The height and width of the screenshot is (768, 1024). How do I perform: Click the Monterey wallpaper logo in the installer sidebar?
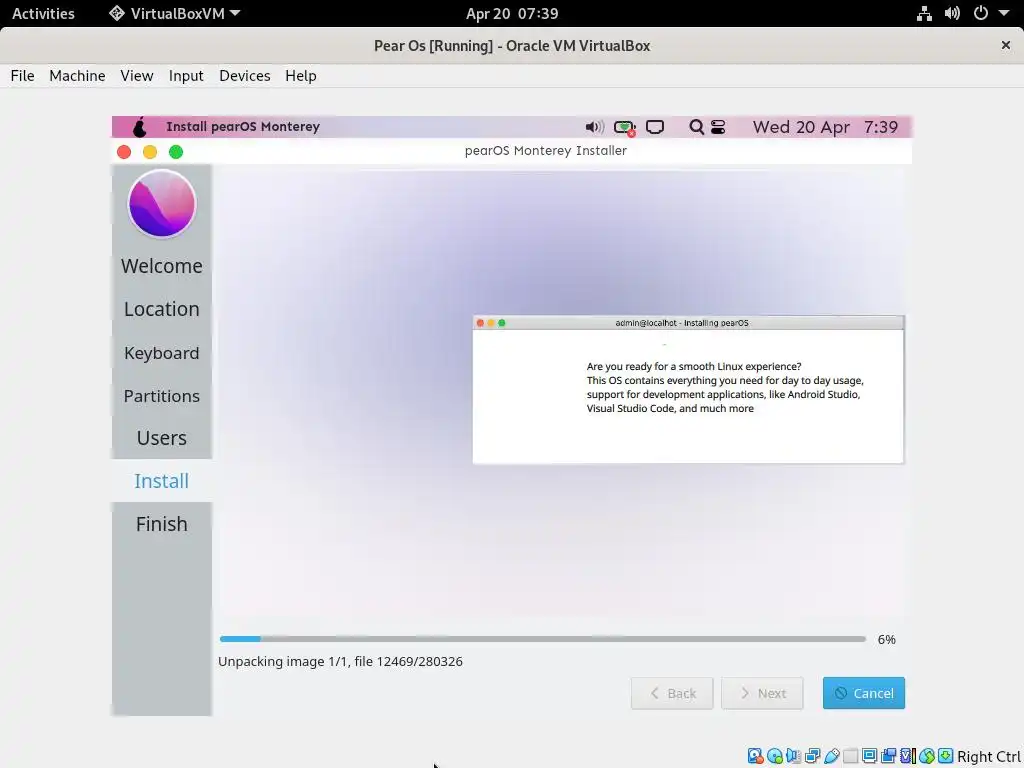[x=161, y=204]
